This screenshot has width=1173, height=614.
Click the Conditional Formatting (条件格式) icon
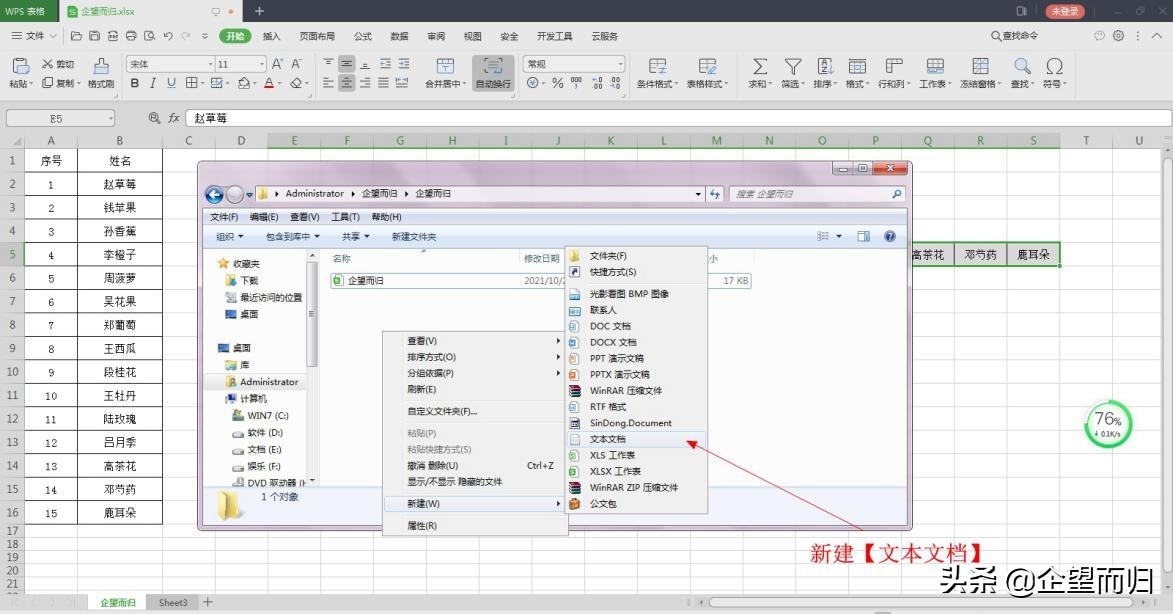pyautogui.click(x=658, y=66)
